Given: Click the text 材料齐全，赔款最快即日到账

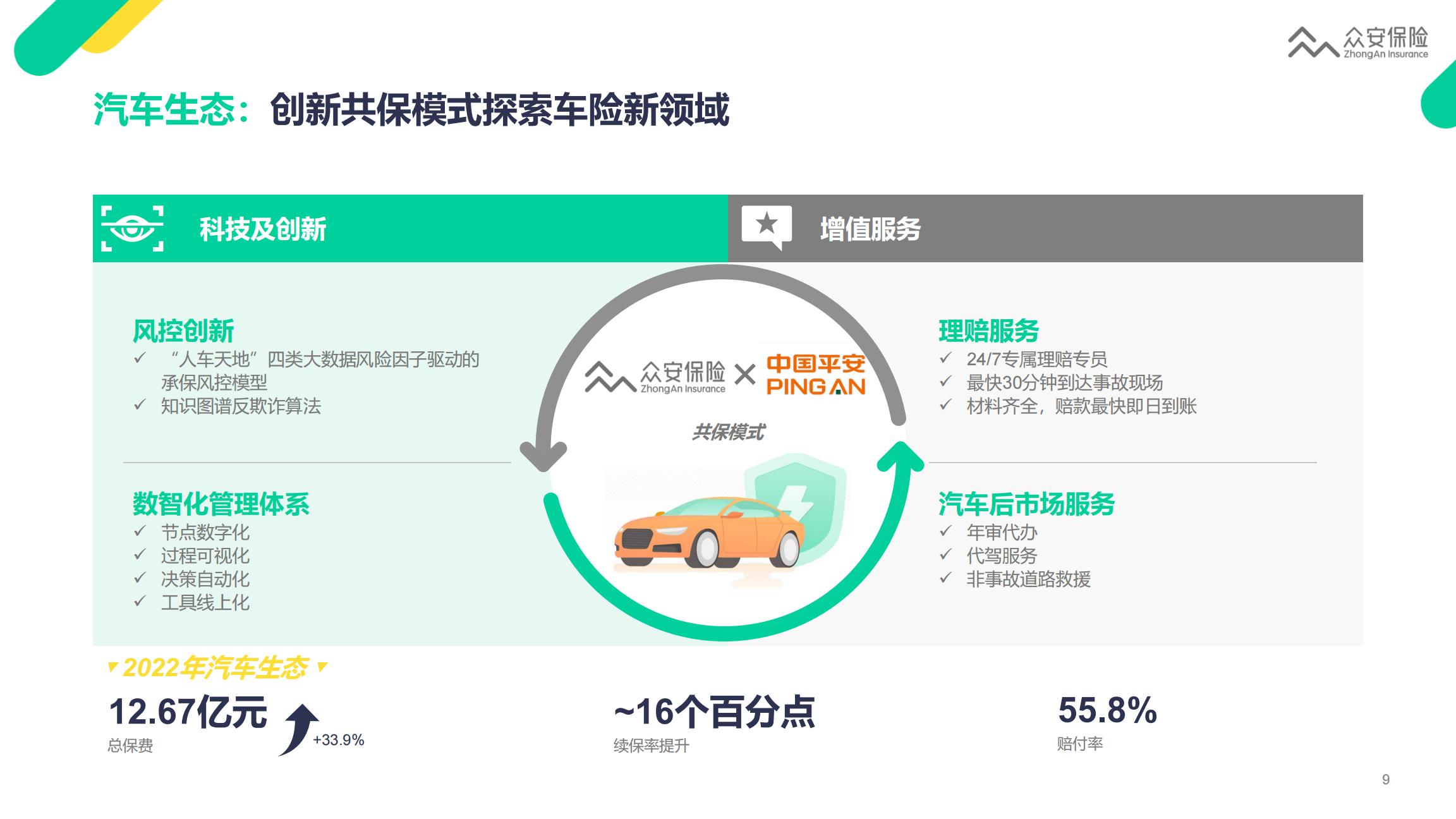Looking at the screenshot, I should click(1081, 406).
